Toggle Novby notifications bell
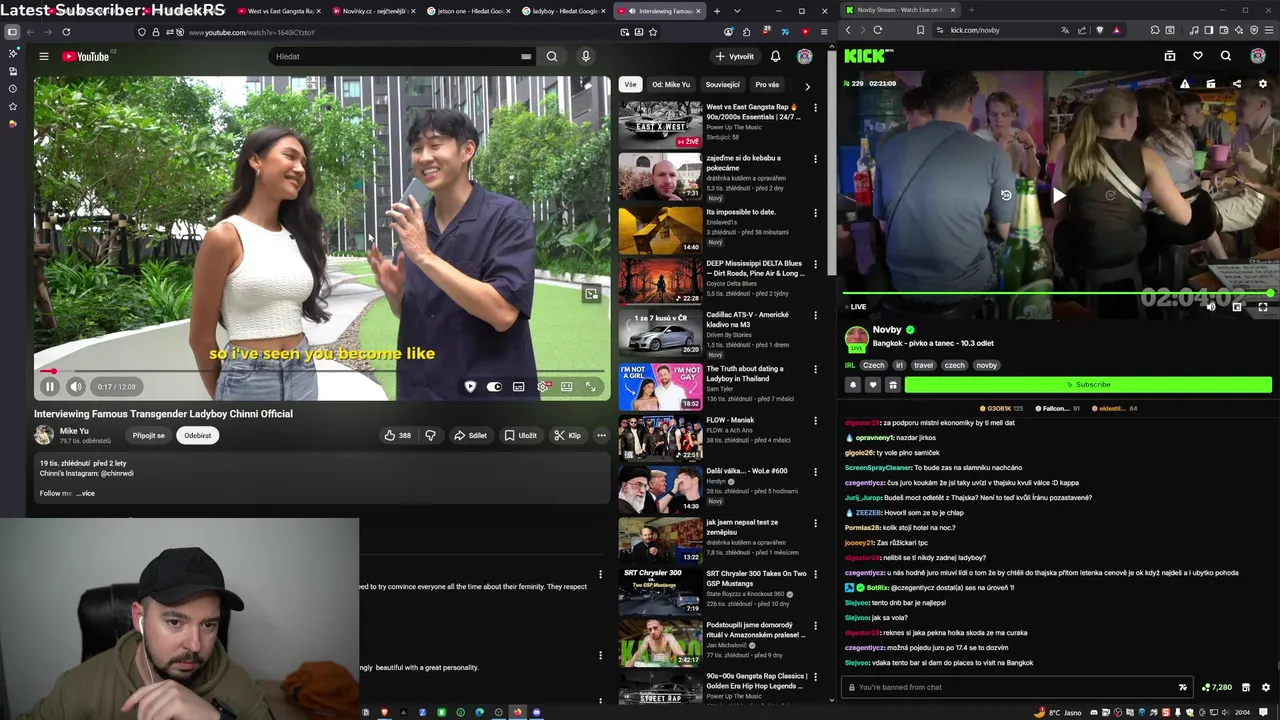Image resolution: width=1280 pixels, height=720 pixels. point(853,385)
